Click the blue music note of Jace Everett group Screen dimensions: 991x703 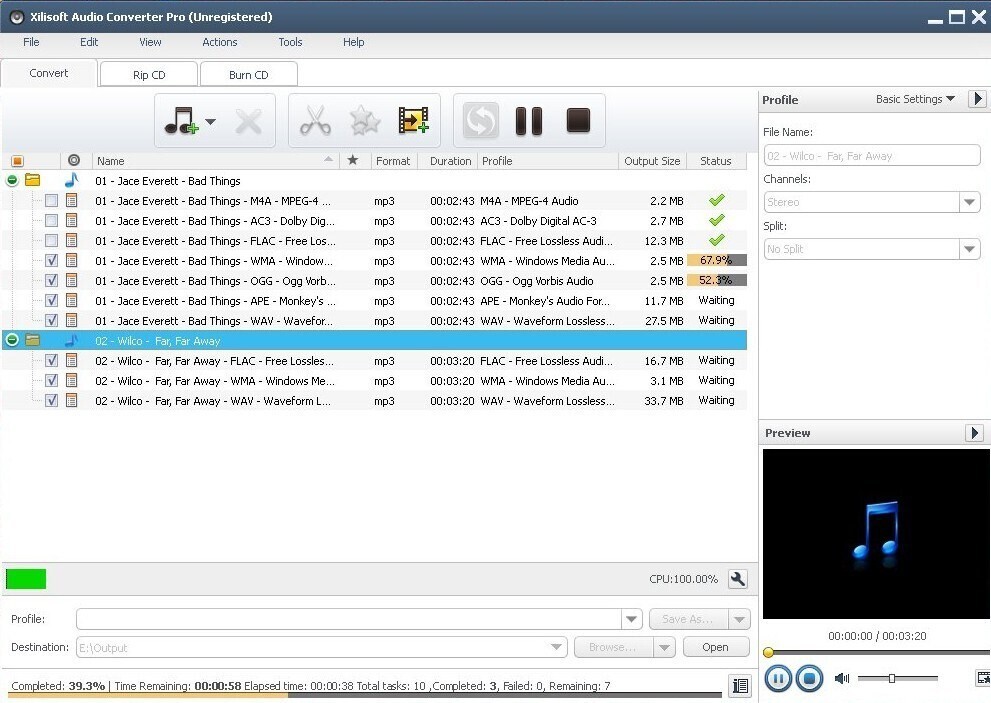(71, 180)
